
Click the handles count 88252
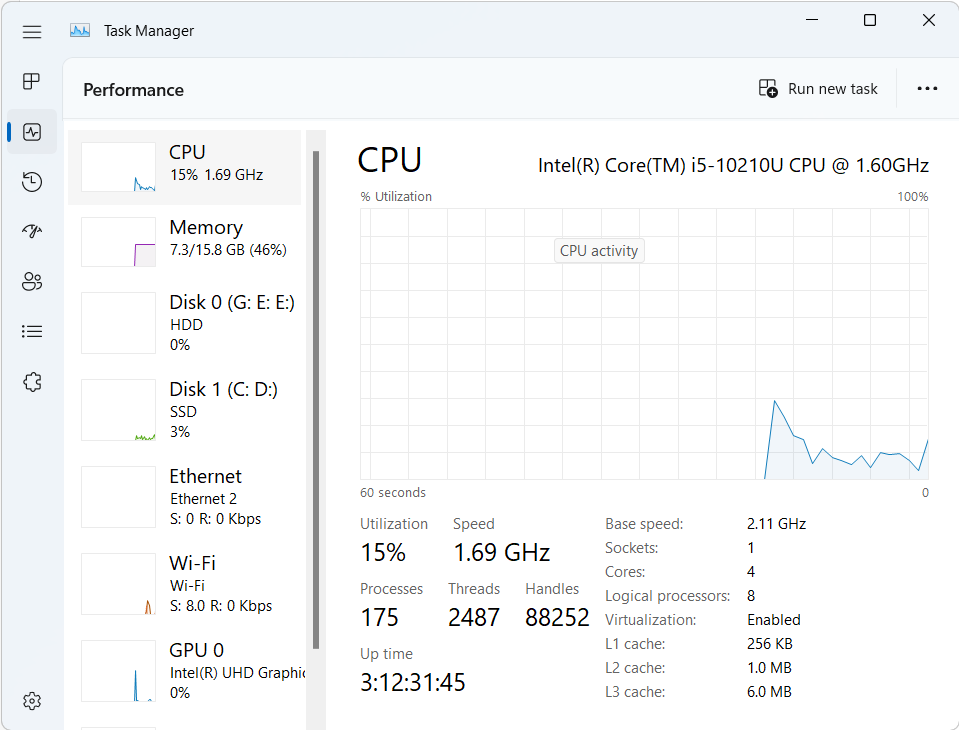[x=557, y=618]
